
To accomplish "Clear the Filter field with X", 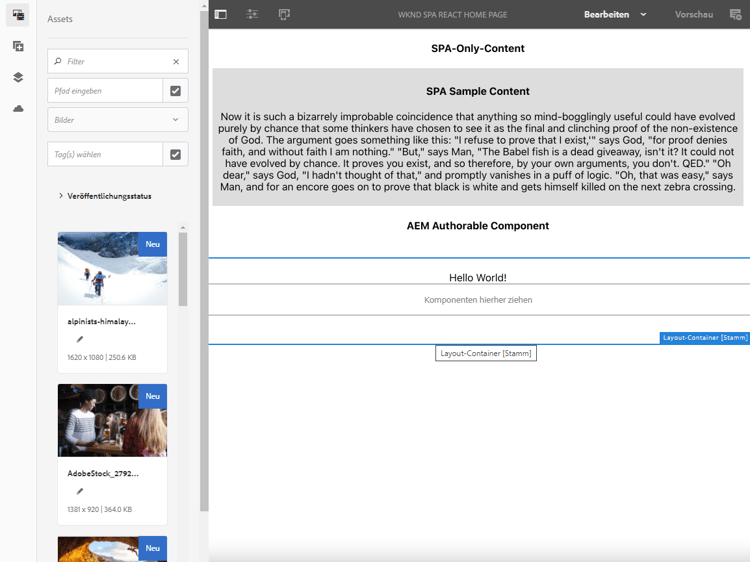I will pyautogui.click(x=176, y=62).
